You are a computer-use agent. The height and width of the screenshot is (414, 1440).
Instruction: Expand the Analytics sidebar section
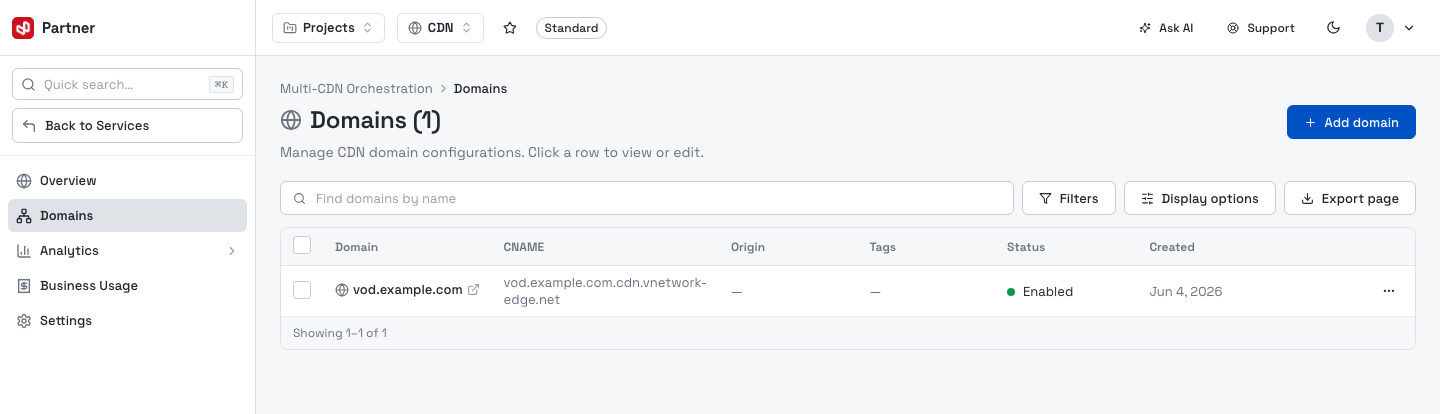coord(127,251)
